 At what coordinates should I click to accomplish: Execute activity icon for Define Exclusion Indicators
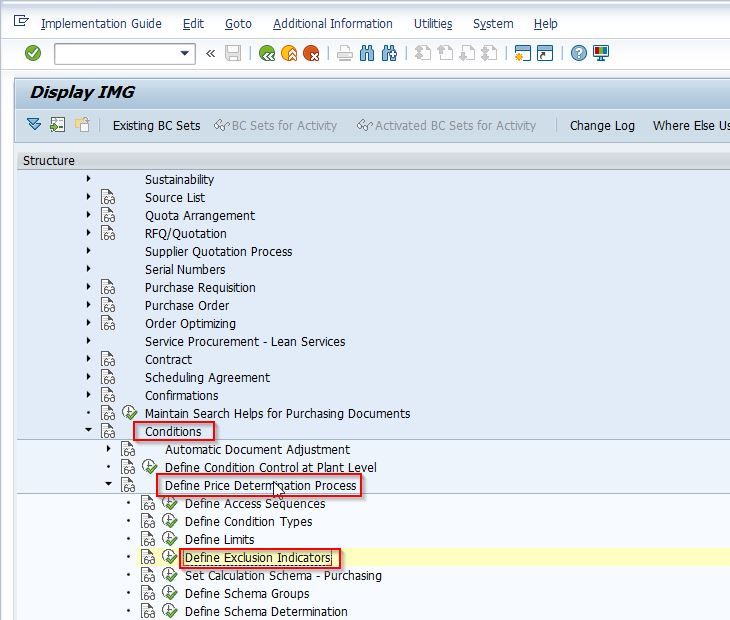tap(169, 557)
